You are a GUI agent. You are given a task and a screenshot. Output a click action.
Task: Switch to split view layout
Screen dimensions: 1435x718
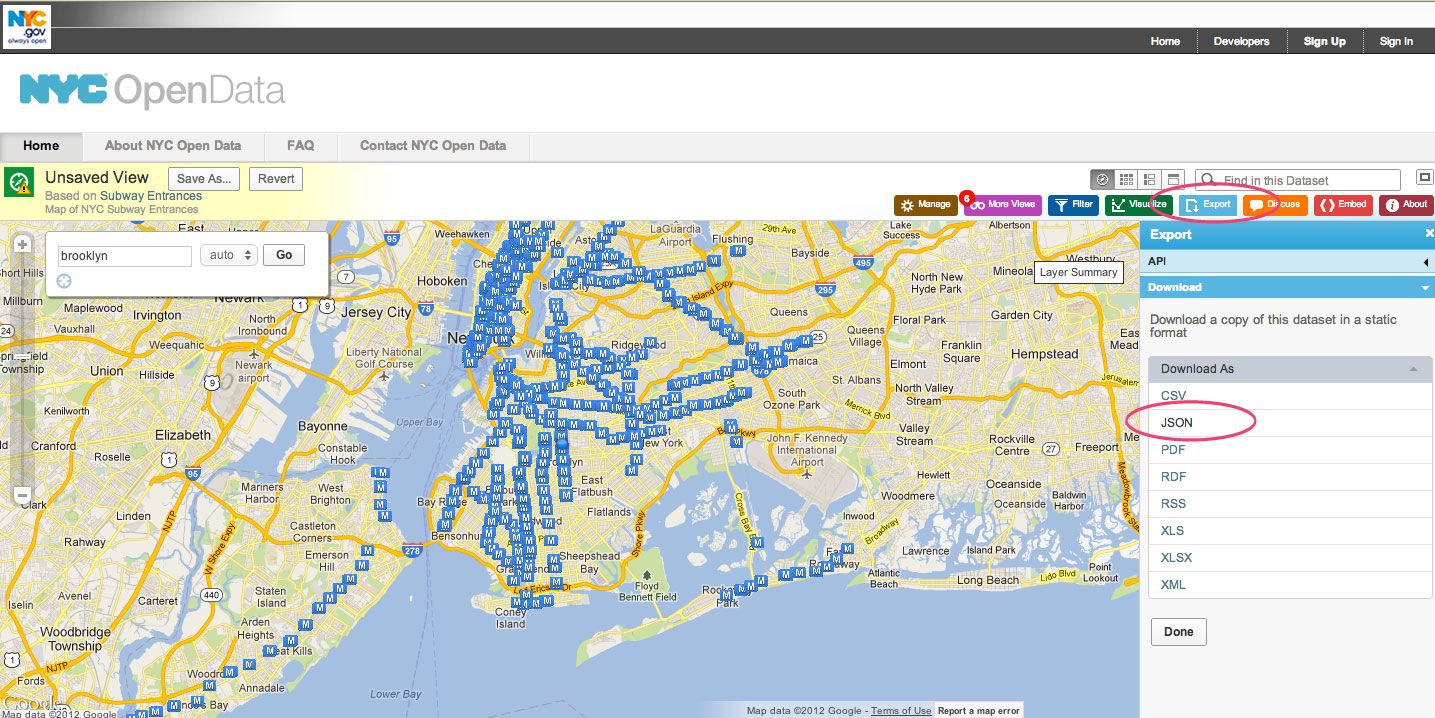tap(1148, 179)
